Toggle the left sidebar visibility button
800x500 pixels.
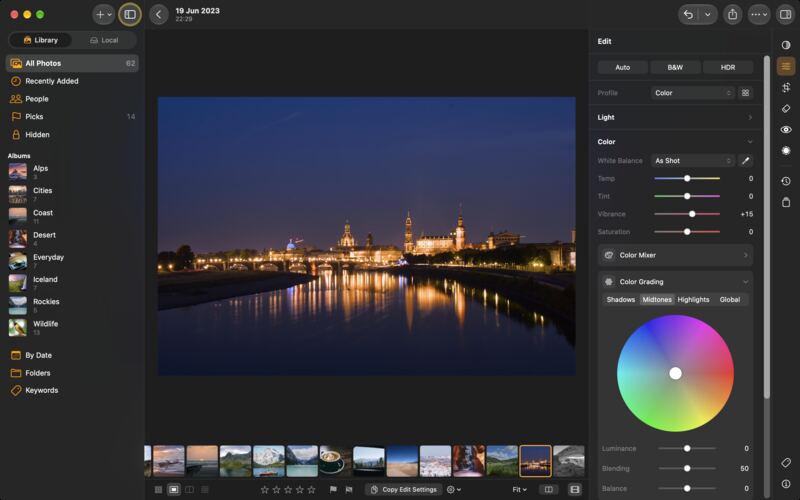click(x=130, y=14)
